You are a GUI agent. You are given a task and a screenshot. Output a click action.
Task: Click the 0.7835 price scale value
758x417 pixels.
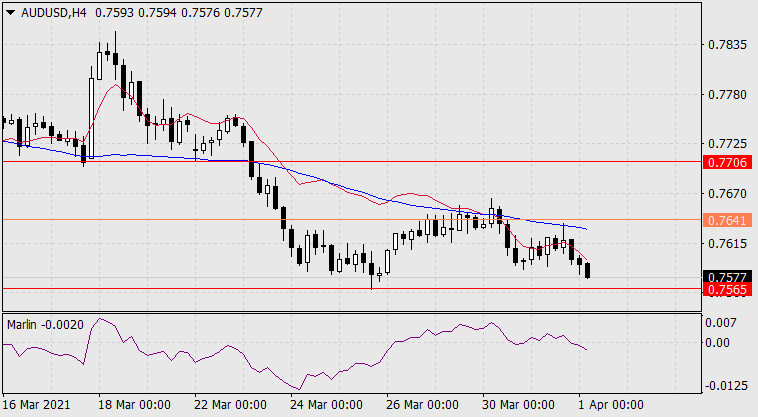tap(727, 45)
